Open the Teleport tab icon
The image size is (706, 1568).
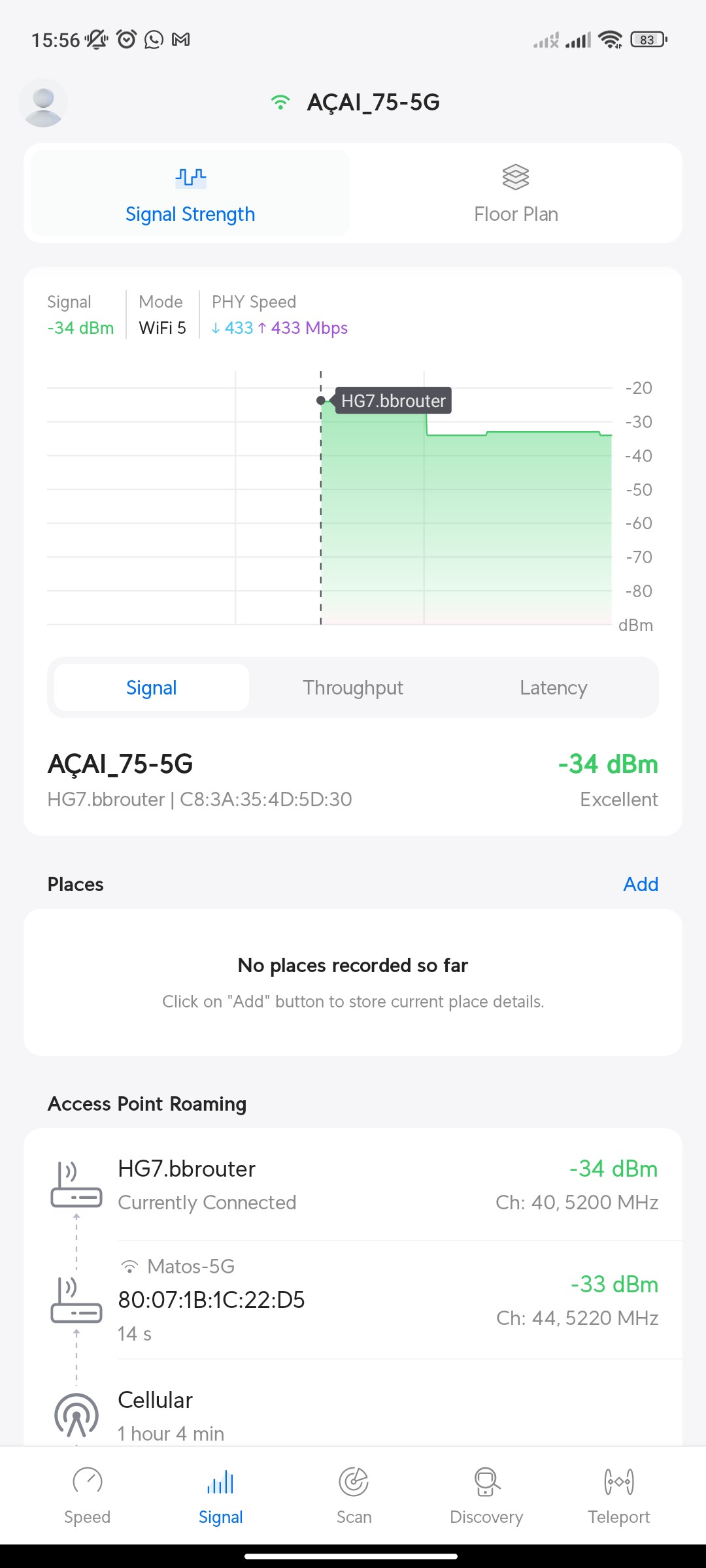618,1481
